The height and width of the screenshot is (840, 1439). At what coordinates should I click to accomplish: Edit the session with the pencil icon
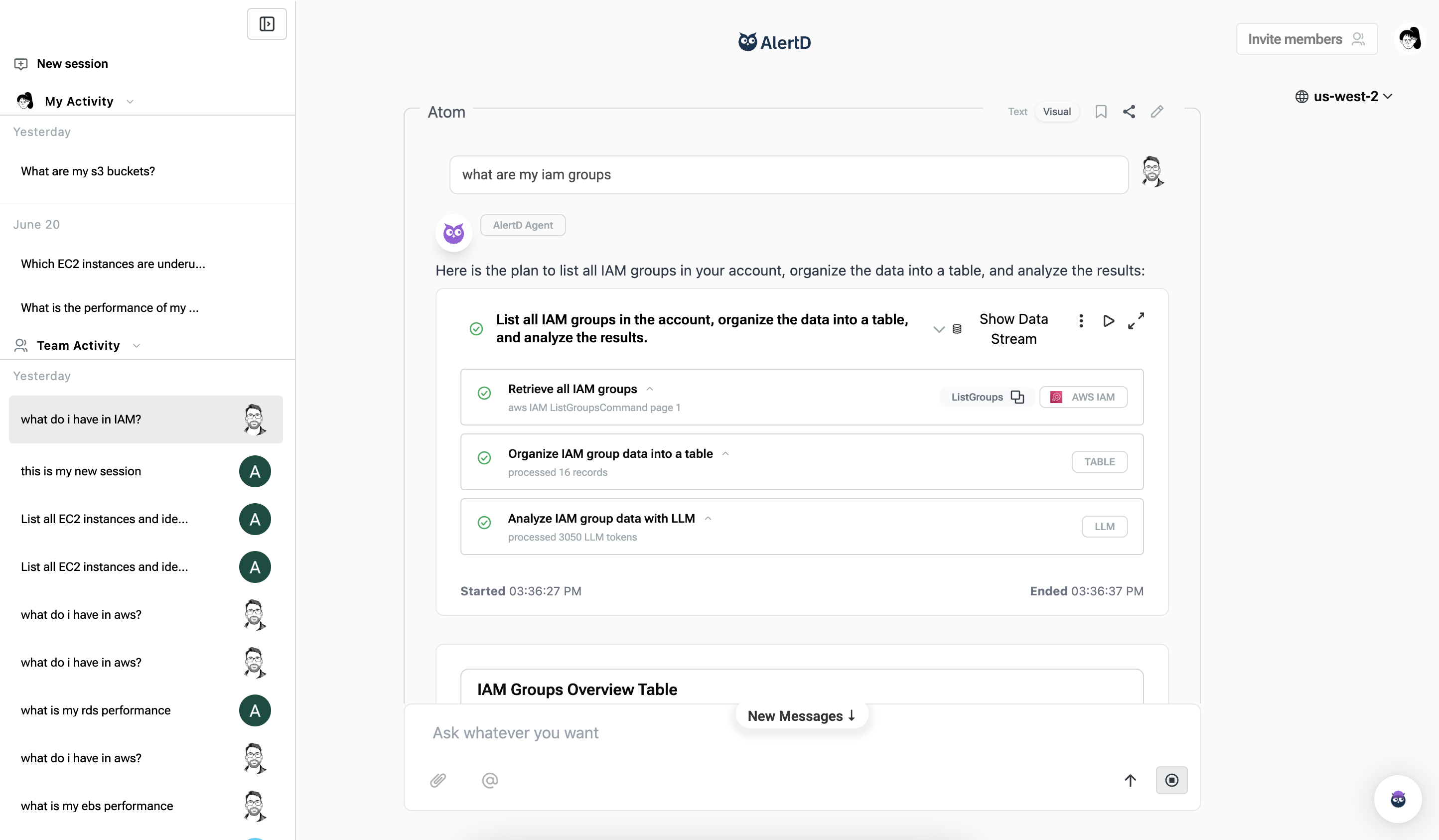click(1157, 112)
